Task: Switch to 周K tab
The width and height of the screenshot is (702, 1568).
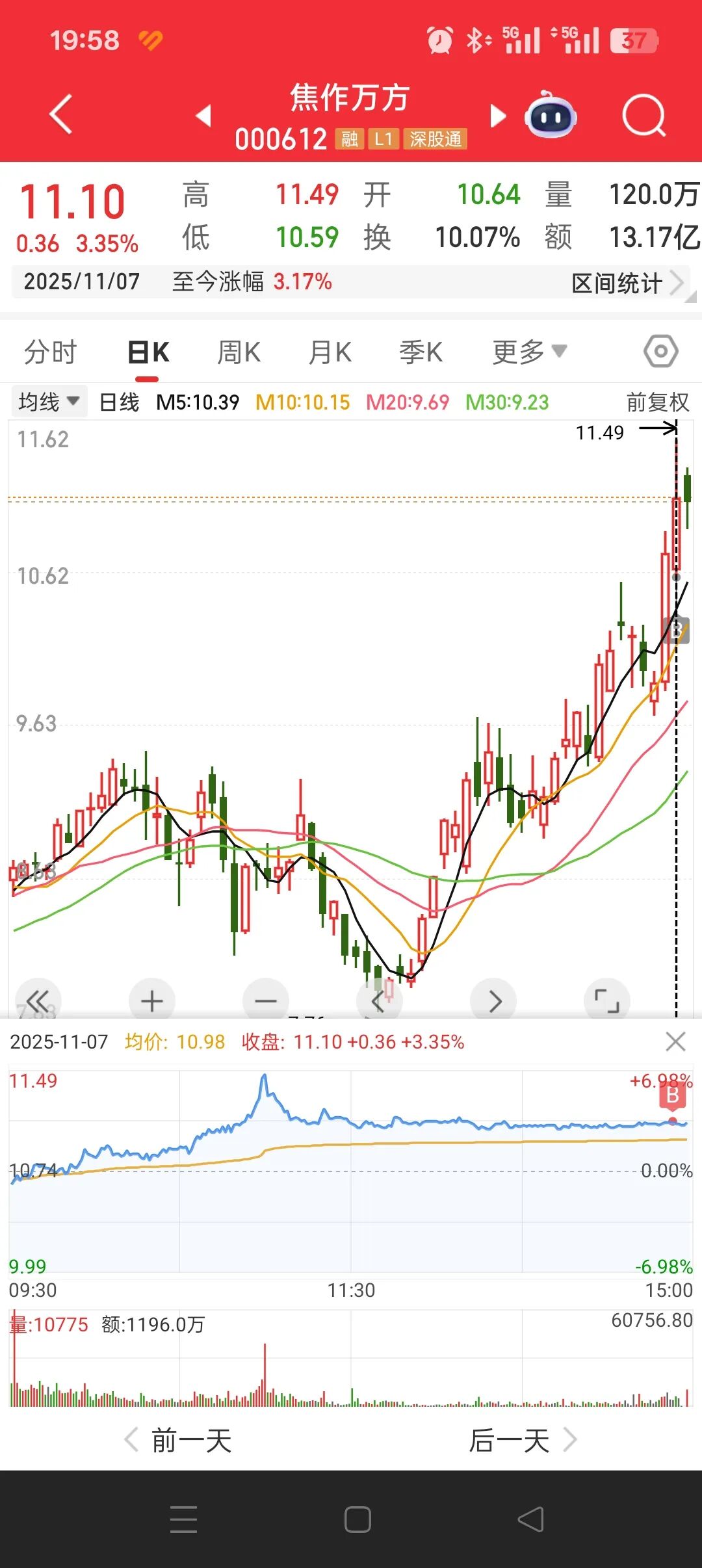Action: coord(239,352)
